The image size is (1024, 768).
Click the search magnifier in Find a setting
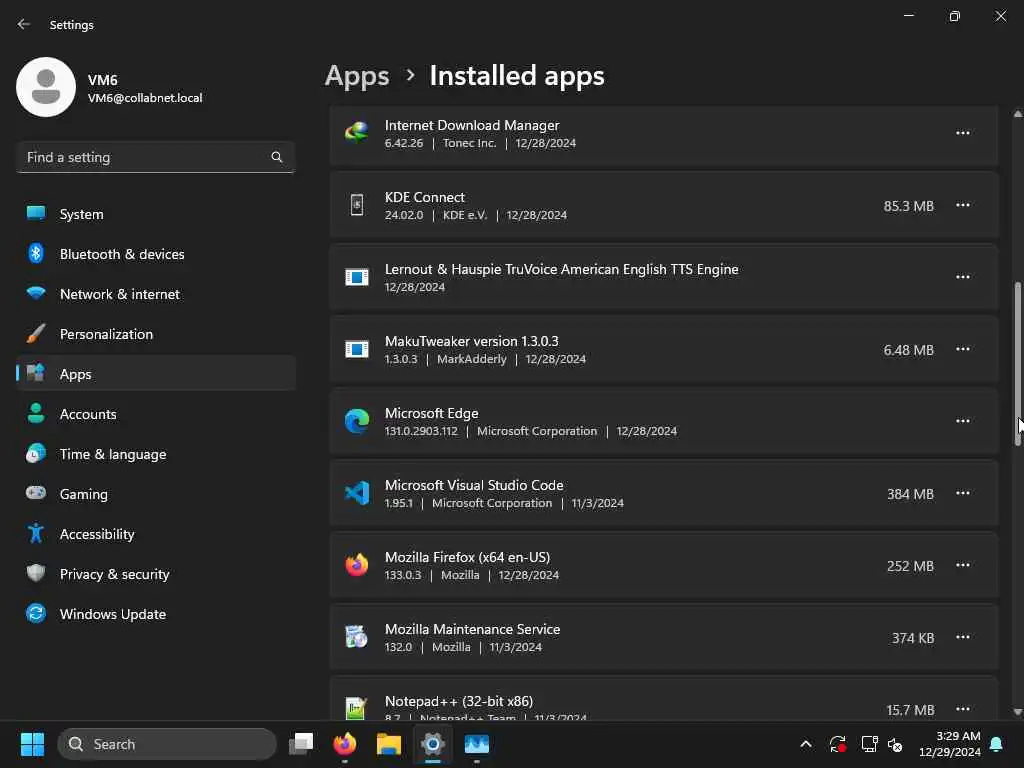click(277, 157)
